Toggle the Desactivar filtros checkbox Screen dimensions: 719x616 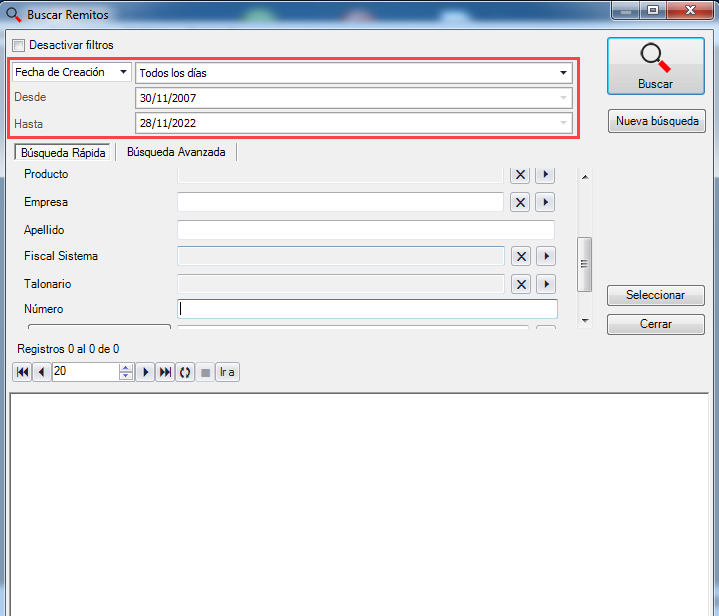[19, 45]
